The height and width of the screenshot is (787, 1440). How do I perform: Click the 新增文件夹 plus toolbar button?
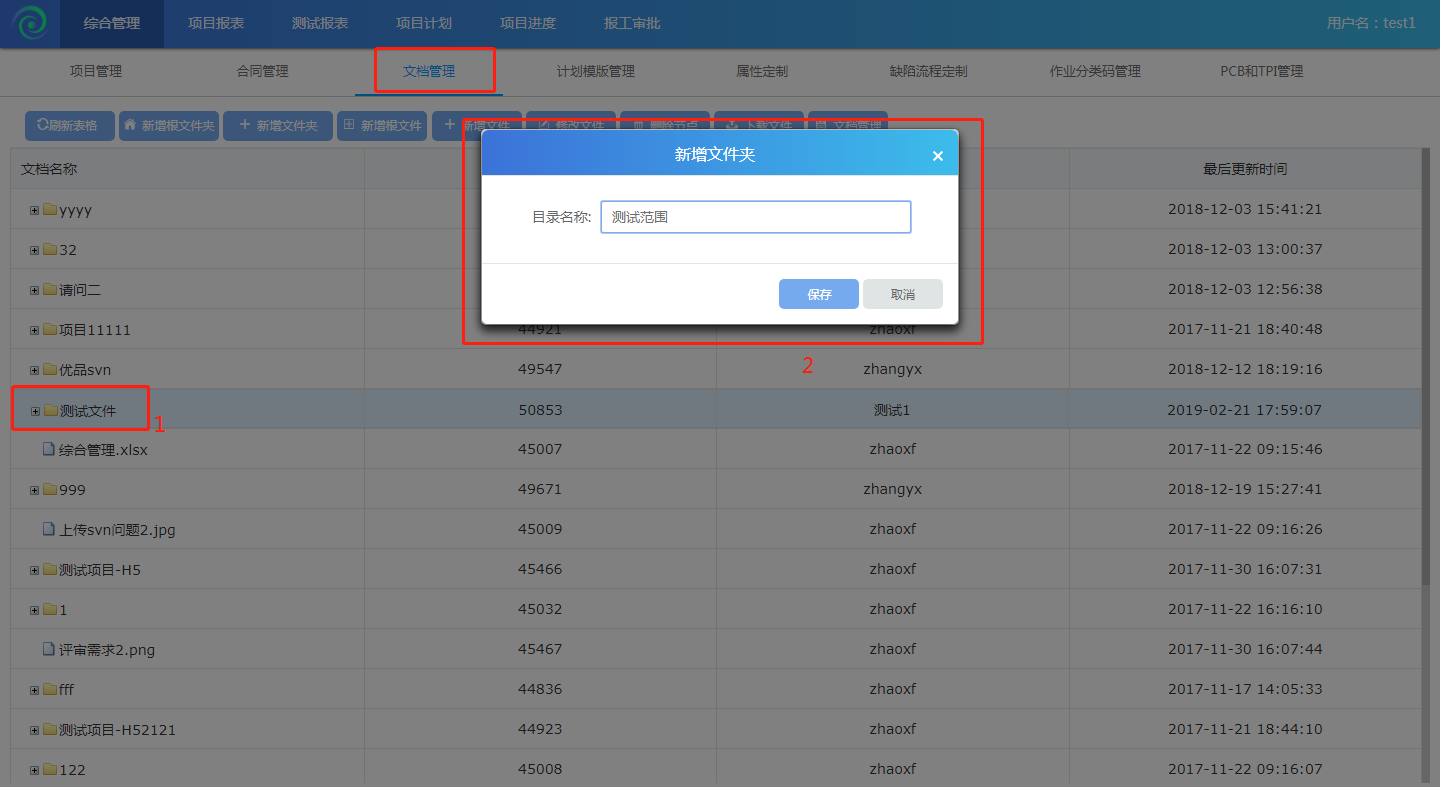277,126
